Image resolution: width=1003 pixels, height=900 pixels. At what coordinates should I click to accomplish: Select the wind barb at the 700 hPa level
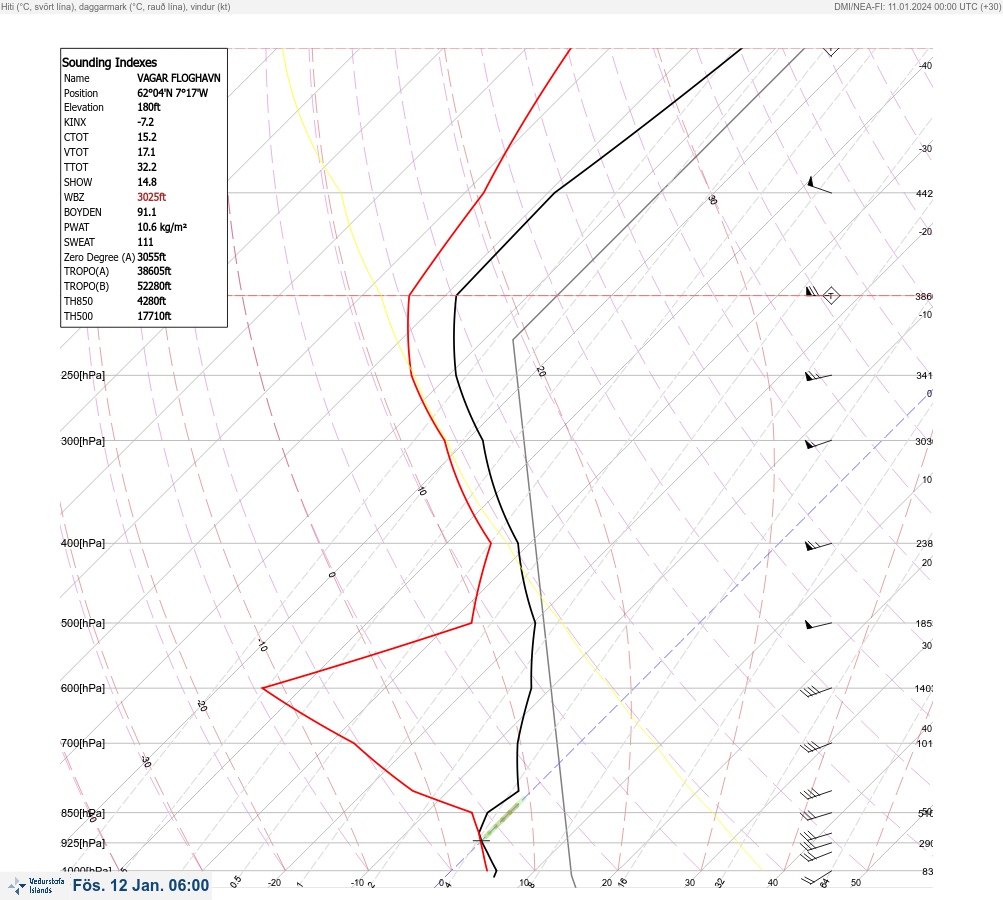coord(816,746)
